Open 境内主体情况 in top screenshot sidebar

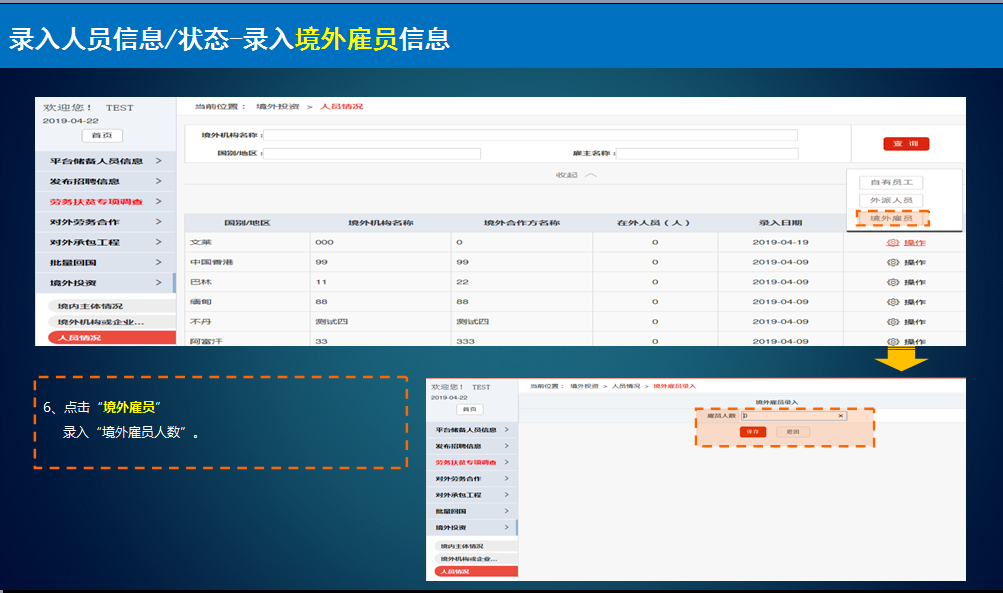(90, 306)
